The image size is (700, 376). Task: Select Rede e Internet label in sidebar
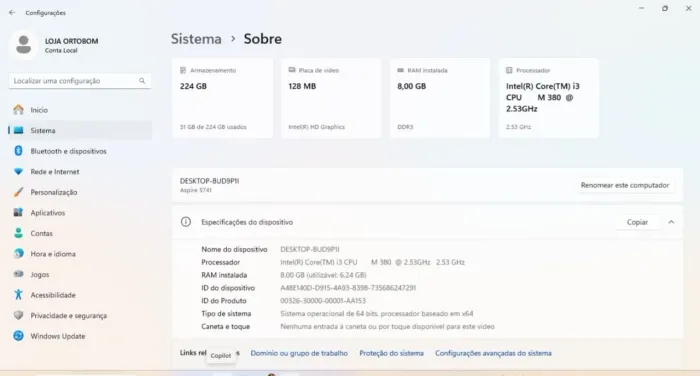(54, 172)
